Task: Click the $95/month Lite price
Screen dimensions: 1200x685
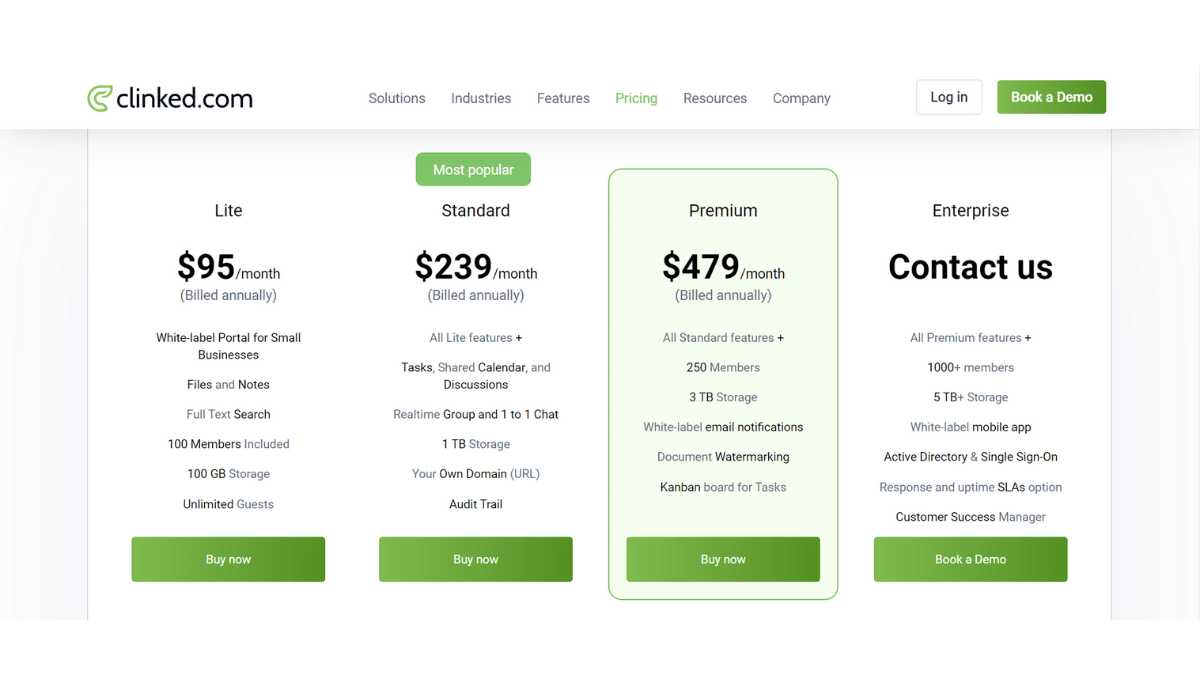Action: click(228, 268)
